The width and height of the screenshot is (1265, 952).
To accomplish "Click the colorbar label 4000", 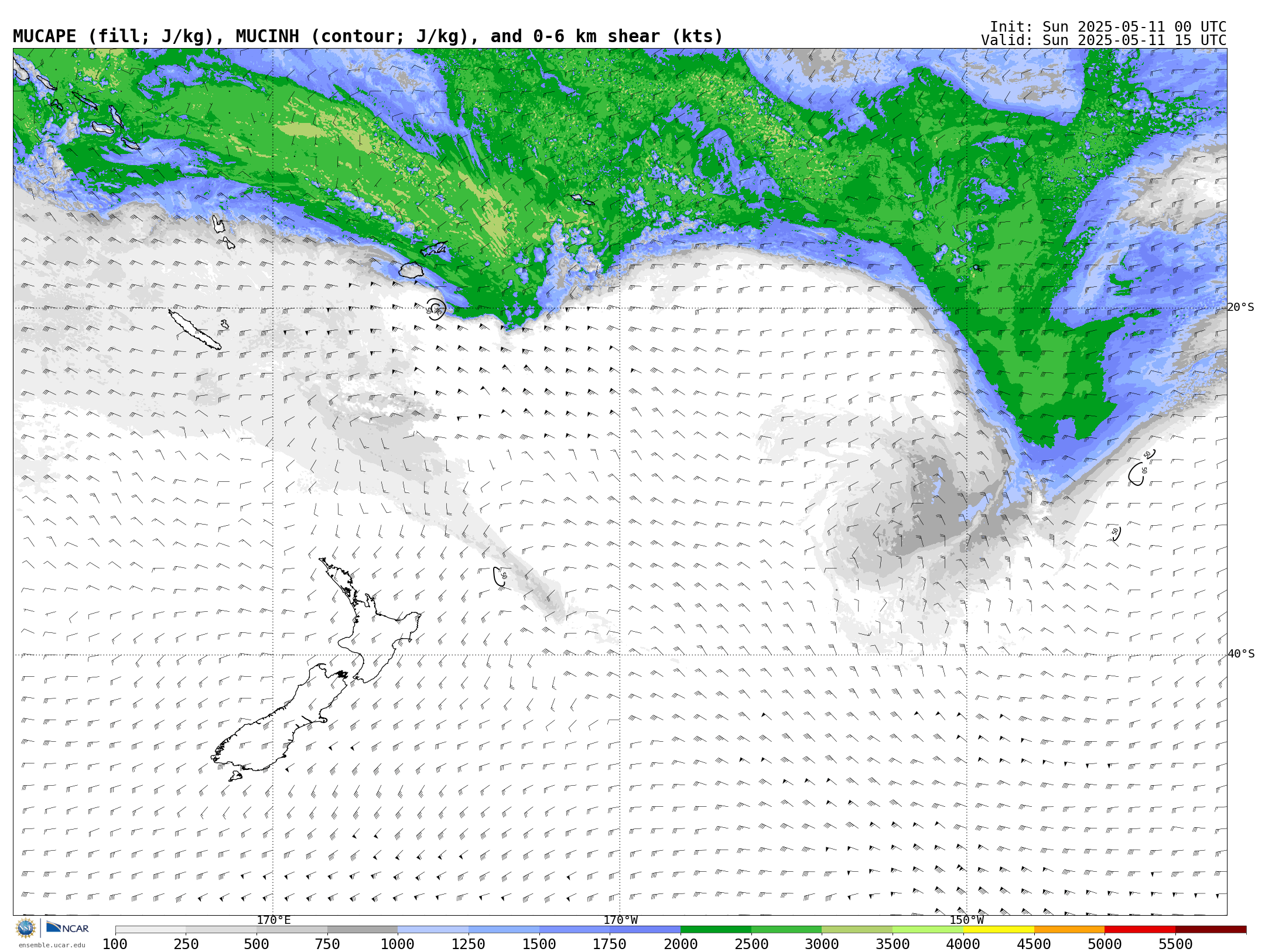I will click(963, 944).
